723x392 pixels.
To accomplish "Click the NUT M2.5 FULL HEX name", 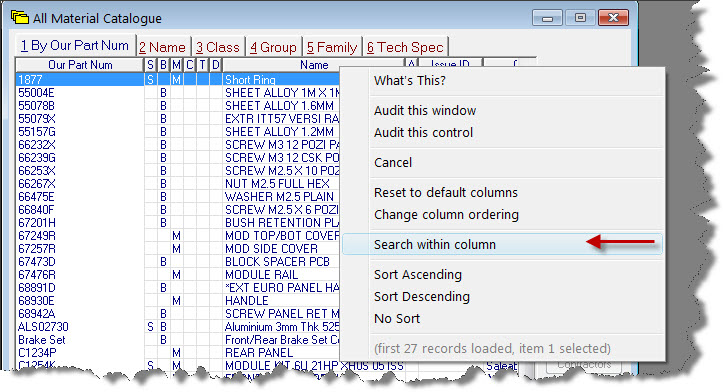I will click(277, 184).
